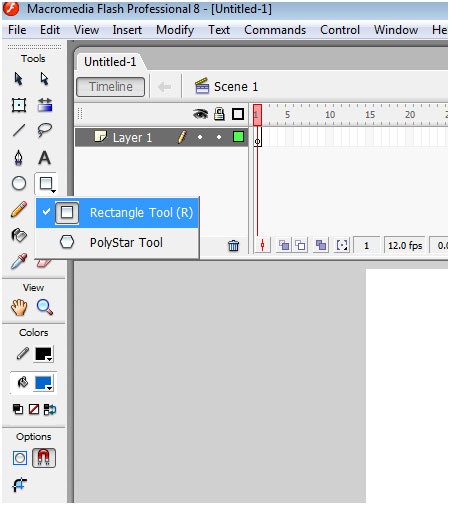The height and width of the screenshot is (505, 450).
Task: Click the Scene 1 label
Action: [236, 87]
